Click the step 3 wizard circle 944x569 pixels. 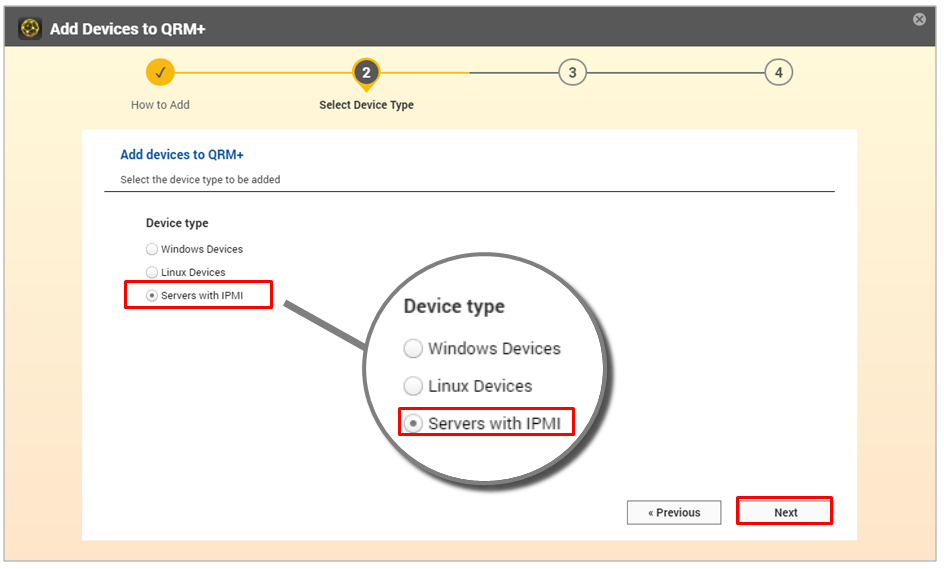[x=572, y=72]
